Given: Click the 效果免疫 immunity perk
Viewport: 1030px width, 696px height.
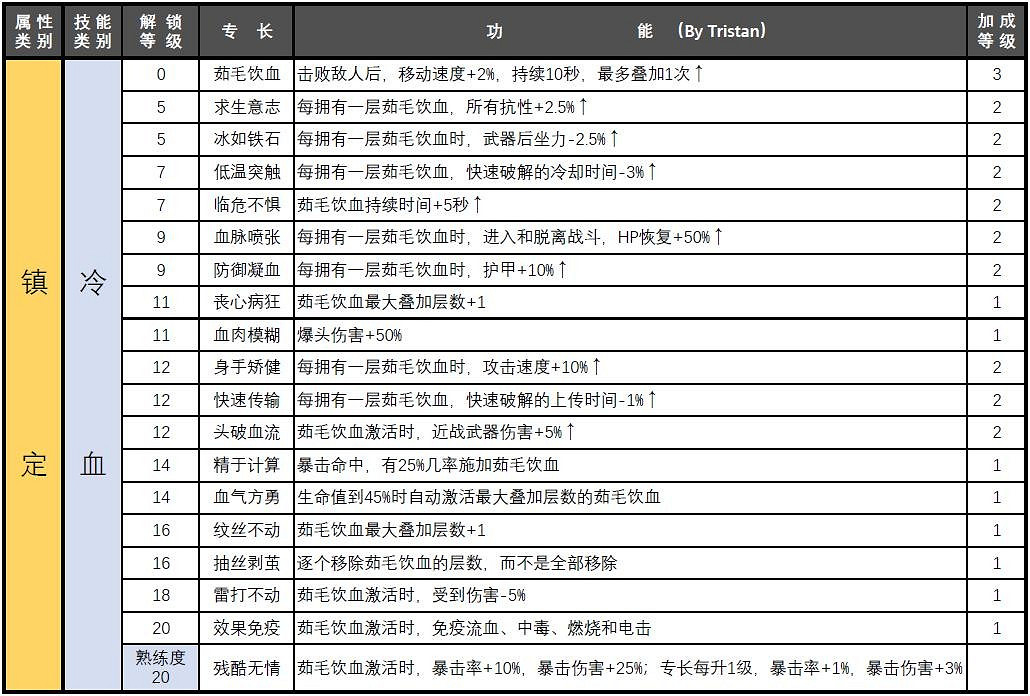Looking at the screenshot, I should click(x=245, y=628).
